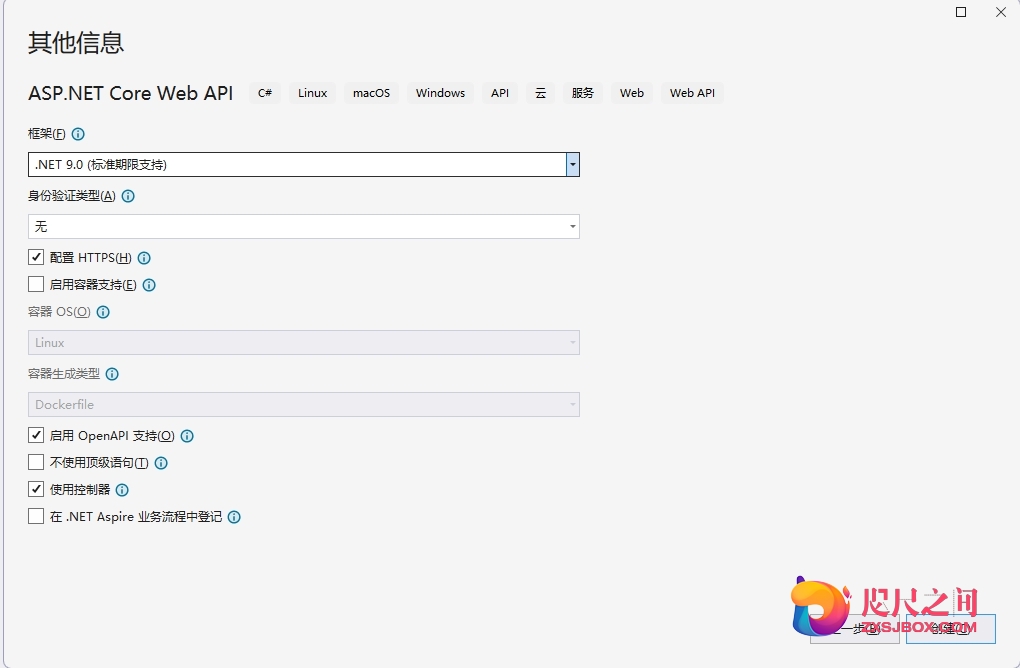Tick the 在 .NET Aspire 业务流程中登记 checkbox
1020x668 pixels.
(36, 516)
